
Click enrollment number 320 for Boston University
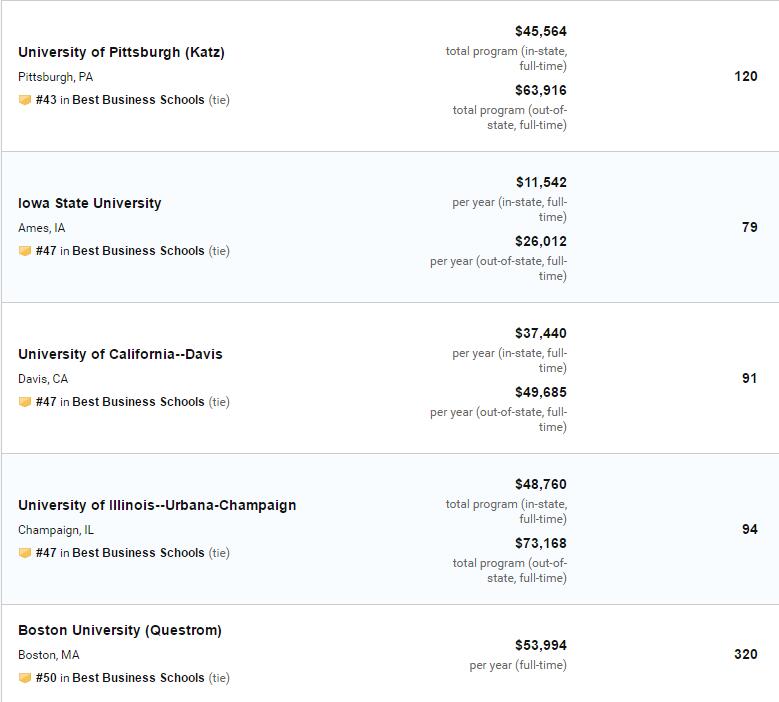746,654
